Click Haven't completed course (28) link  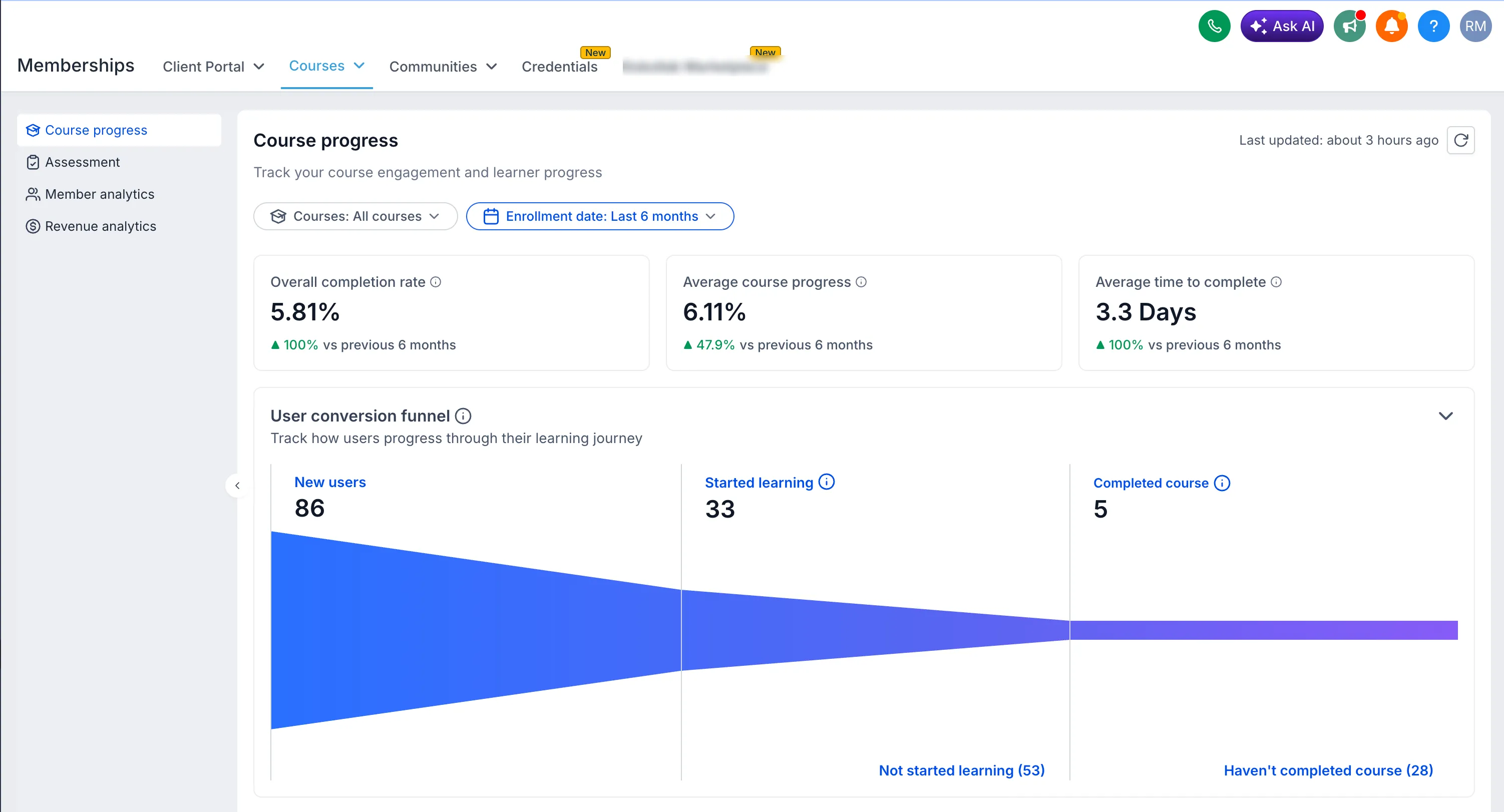[1328, 770]
